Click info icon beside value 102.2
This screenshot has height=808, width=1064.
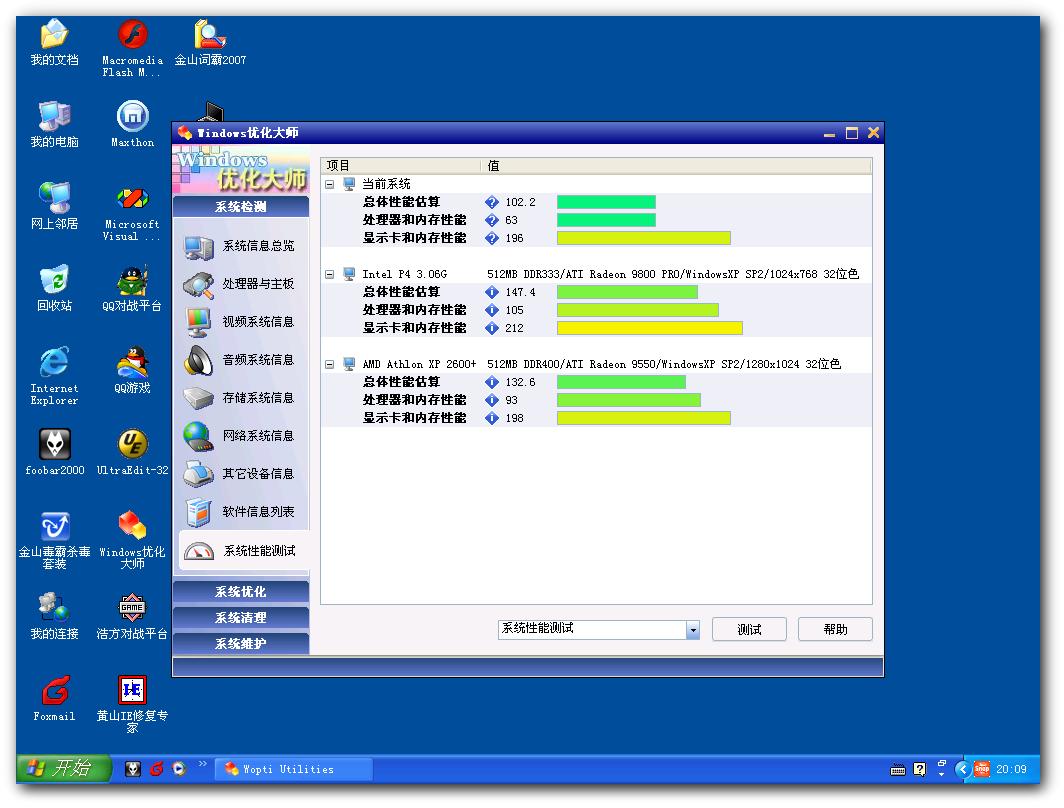click(492, 202)
